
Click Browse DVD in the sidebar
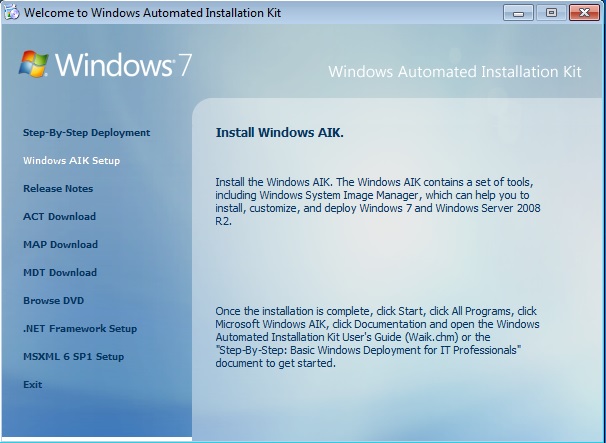53,301
